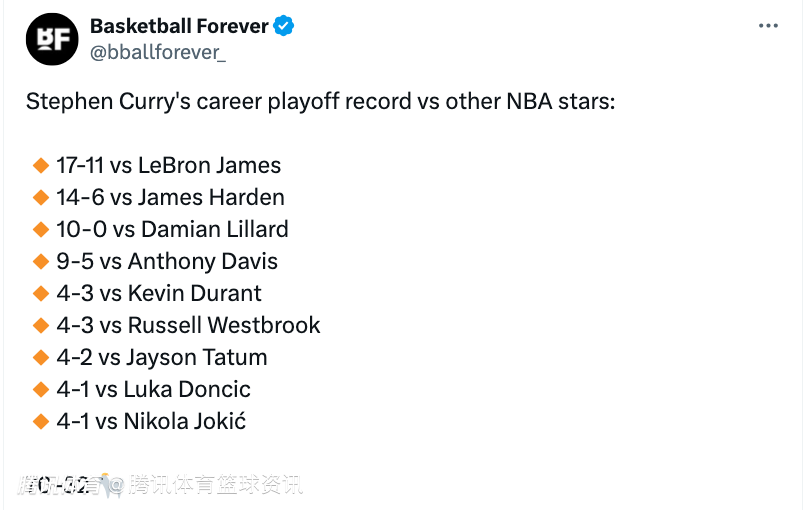Click the orange diamond beside Anthony Davis
This screenshot has height=510, width=804.
pos(41,261)
